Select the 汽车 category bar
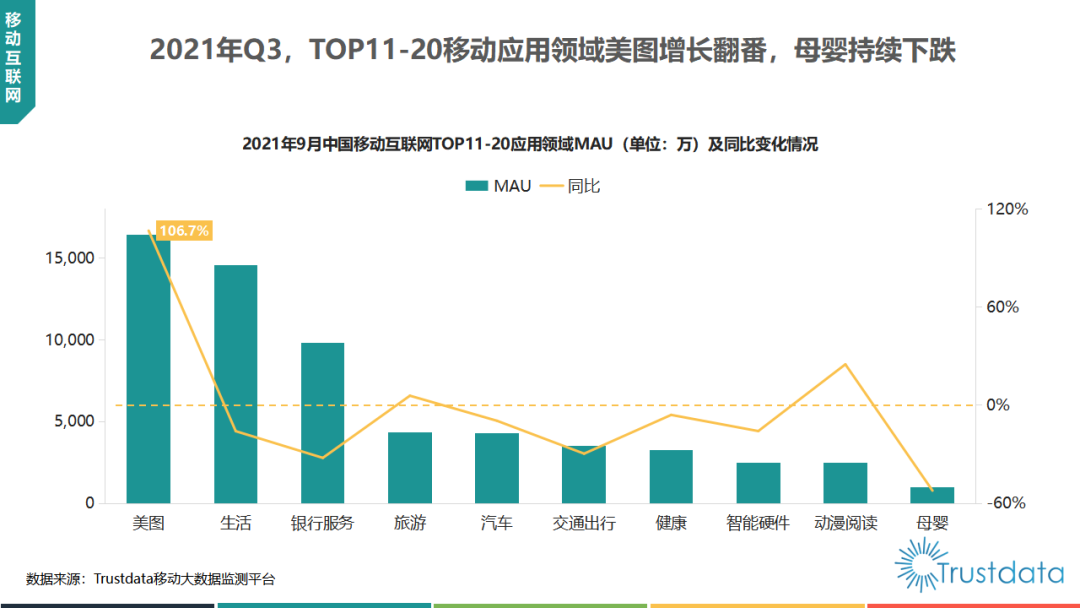 pos(496,467)
